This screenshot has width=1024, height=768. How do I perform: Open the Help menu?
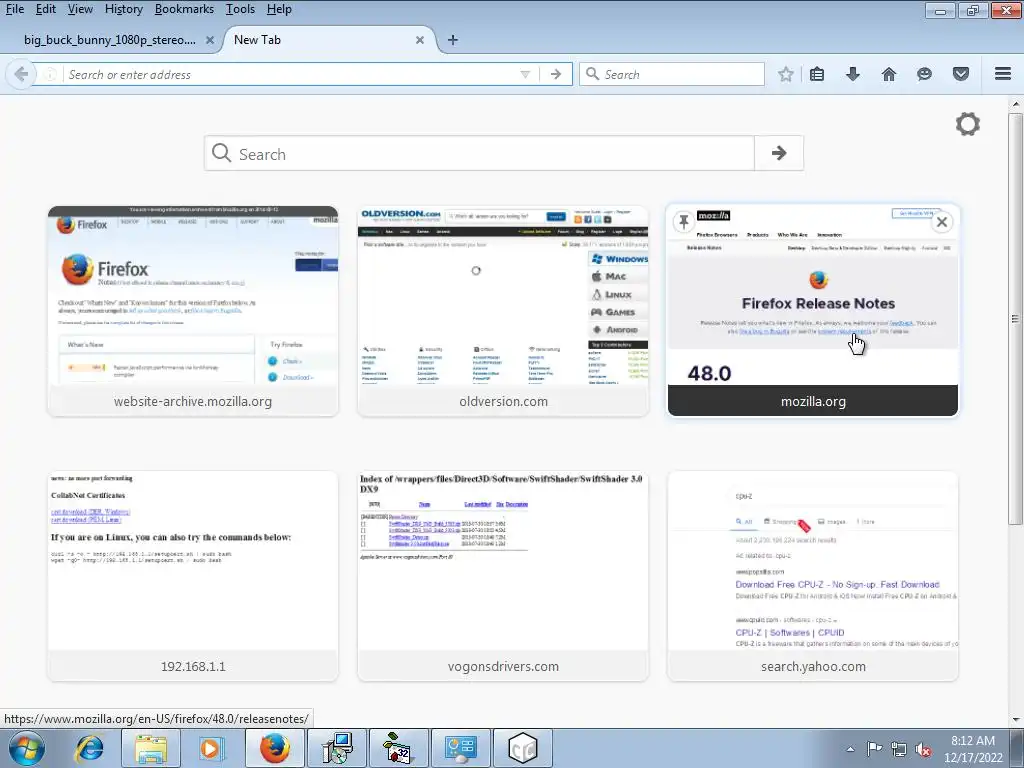pos(279,9)
